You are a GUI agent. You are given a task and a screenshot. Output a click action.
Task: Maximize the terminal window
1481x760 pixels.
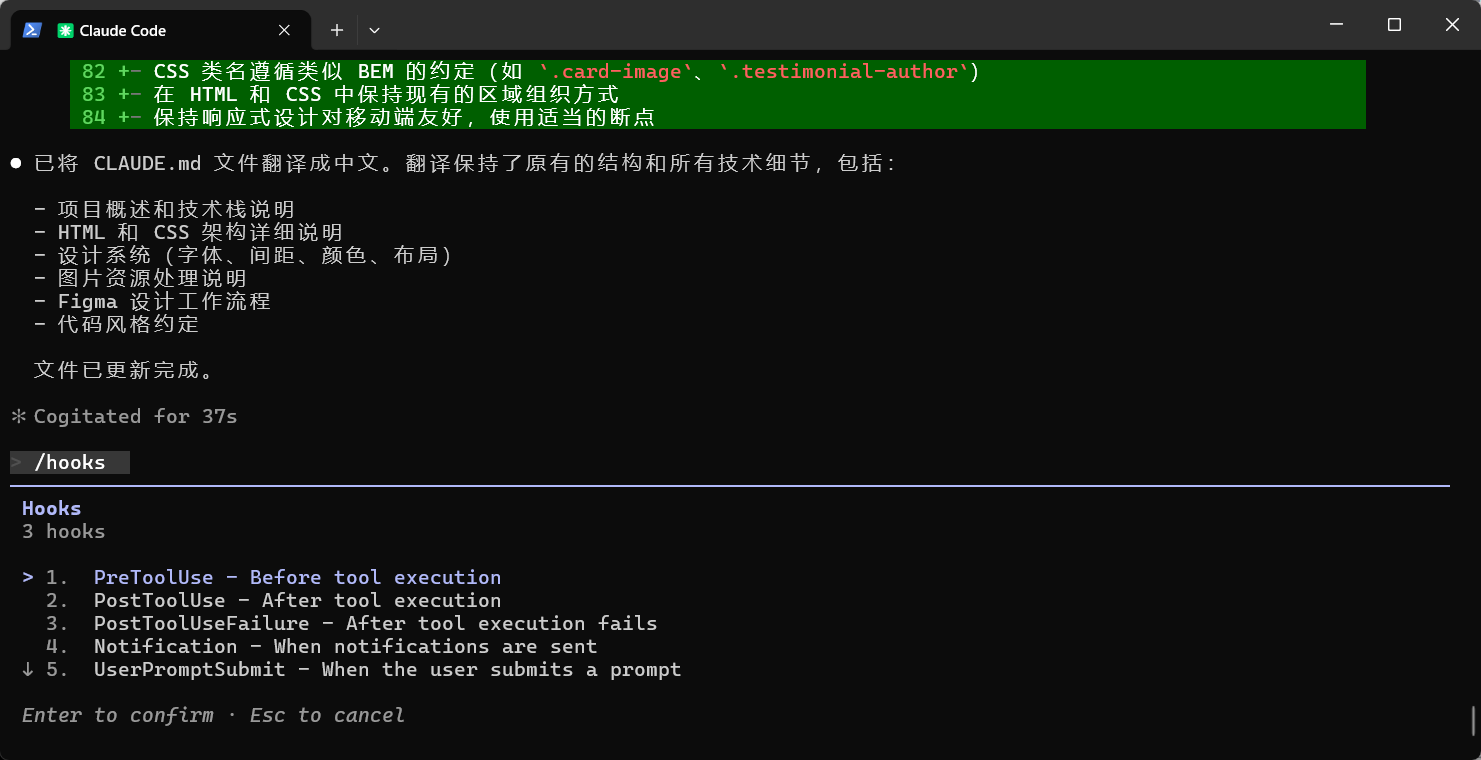tap(1394, 25)
